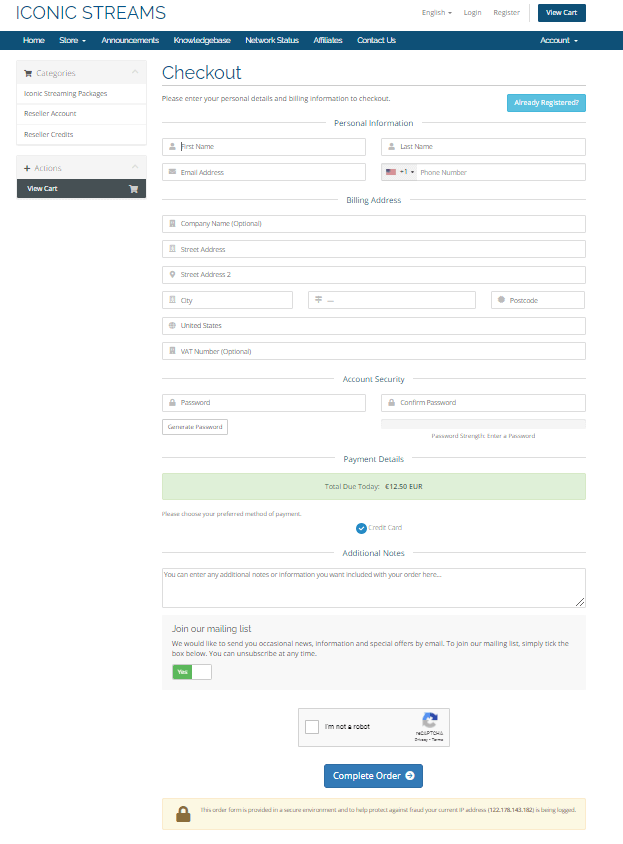Image resolution: width=623 pixels, height=844 pixels.
Task: Open the Account dropdown menu
Action: 558,40
